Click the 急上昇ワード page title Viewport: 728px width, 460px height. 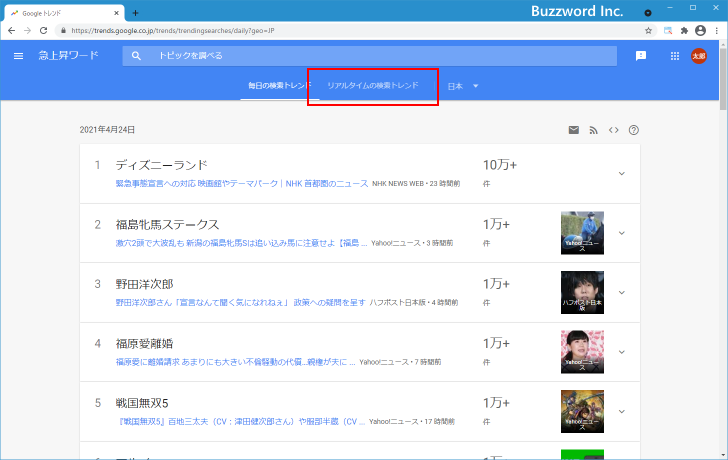click(x=68, y=56)
